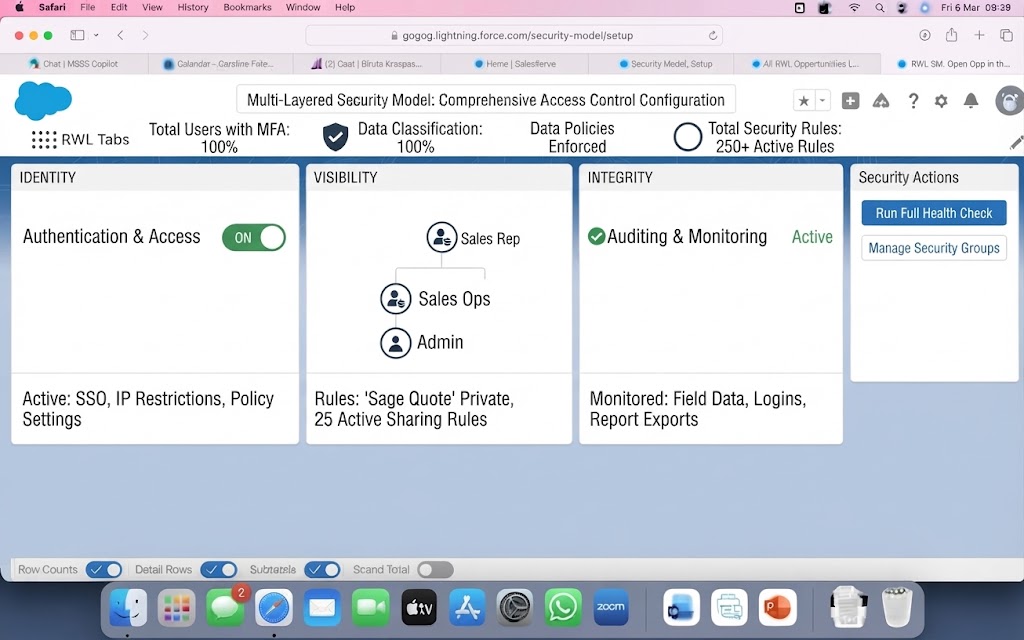Screen dimensions: 1024x640
Task: Select the Sales Rep role icon
Action: 441,237
